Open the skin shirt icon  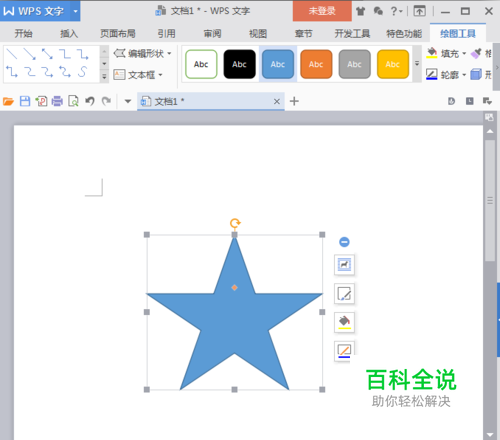pyautogui.click(x=360, y=11)
